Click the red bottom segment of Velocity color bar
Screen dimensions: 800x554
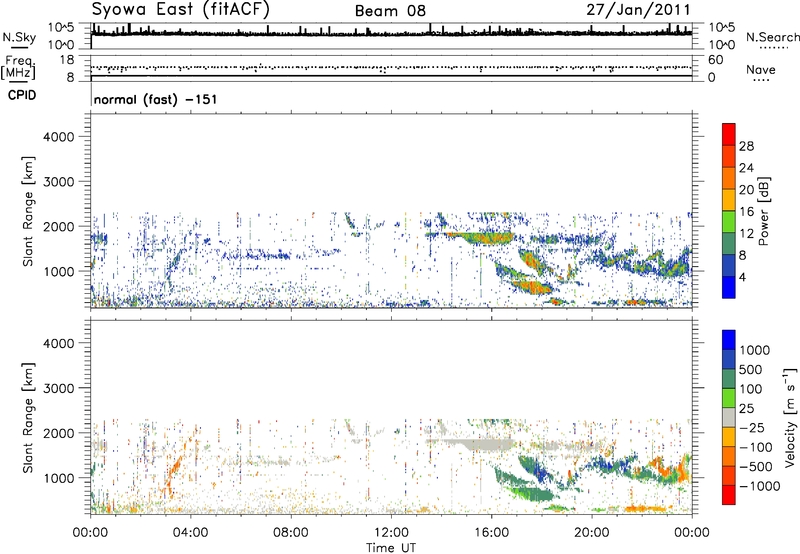tap(729, 495)
